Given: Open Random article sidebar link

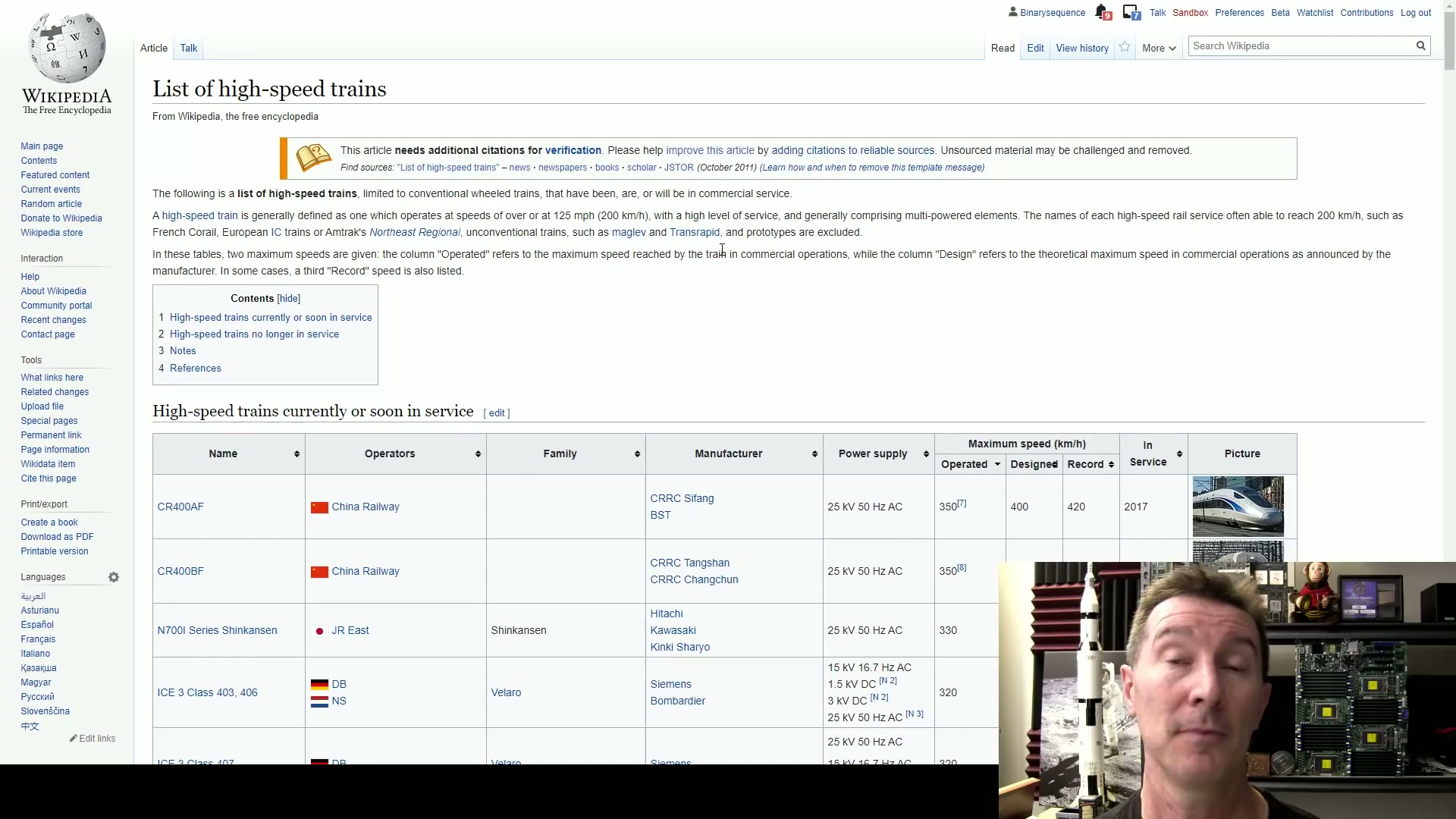Looking at the screenshot, I should coord(51,204).
